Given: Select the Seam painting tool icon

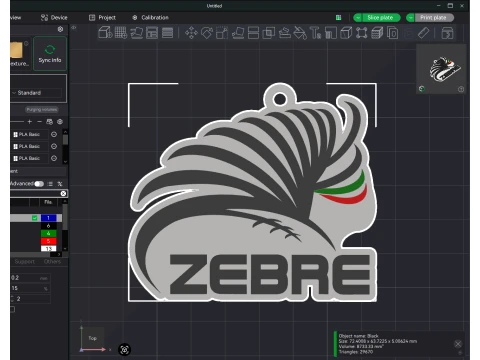Looking at the screenshot, I should 331,33.
